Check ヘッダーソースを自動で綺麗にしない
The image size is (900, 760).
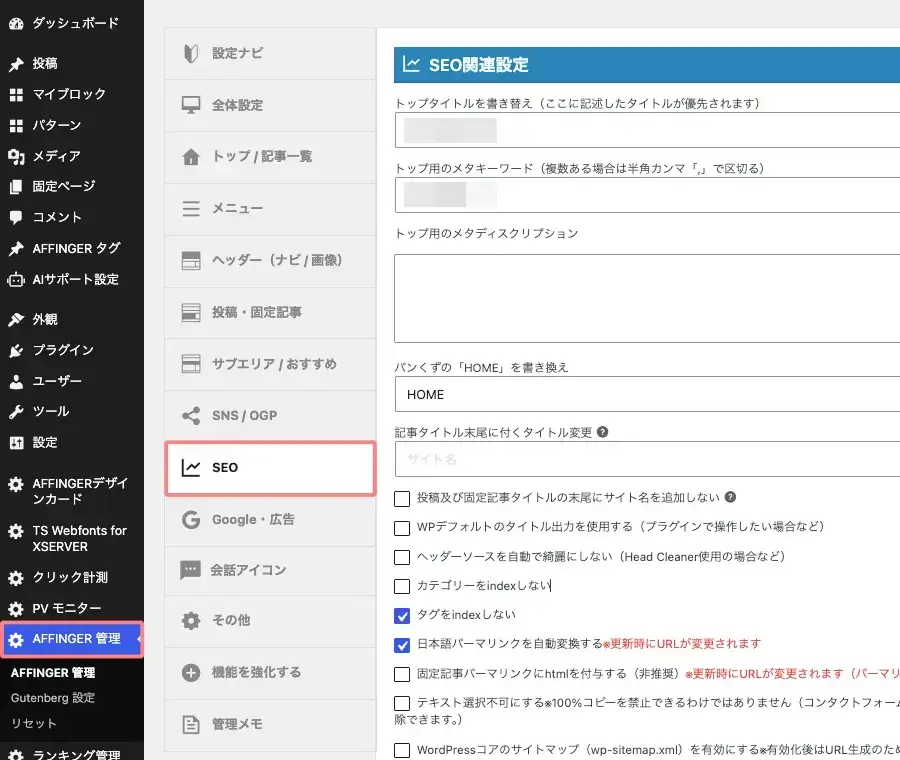click(x=402, y=557)
